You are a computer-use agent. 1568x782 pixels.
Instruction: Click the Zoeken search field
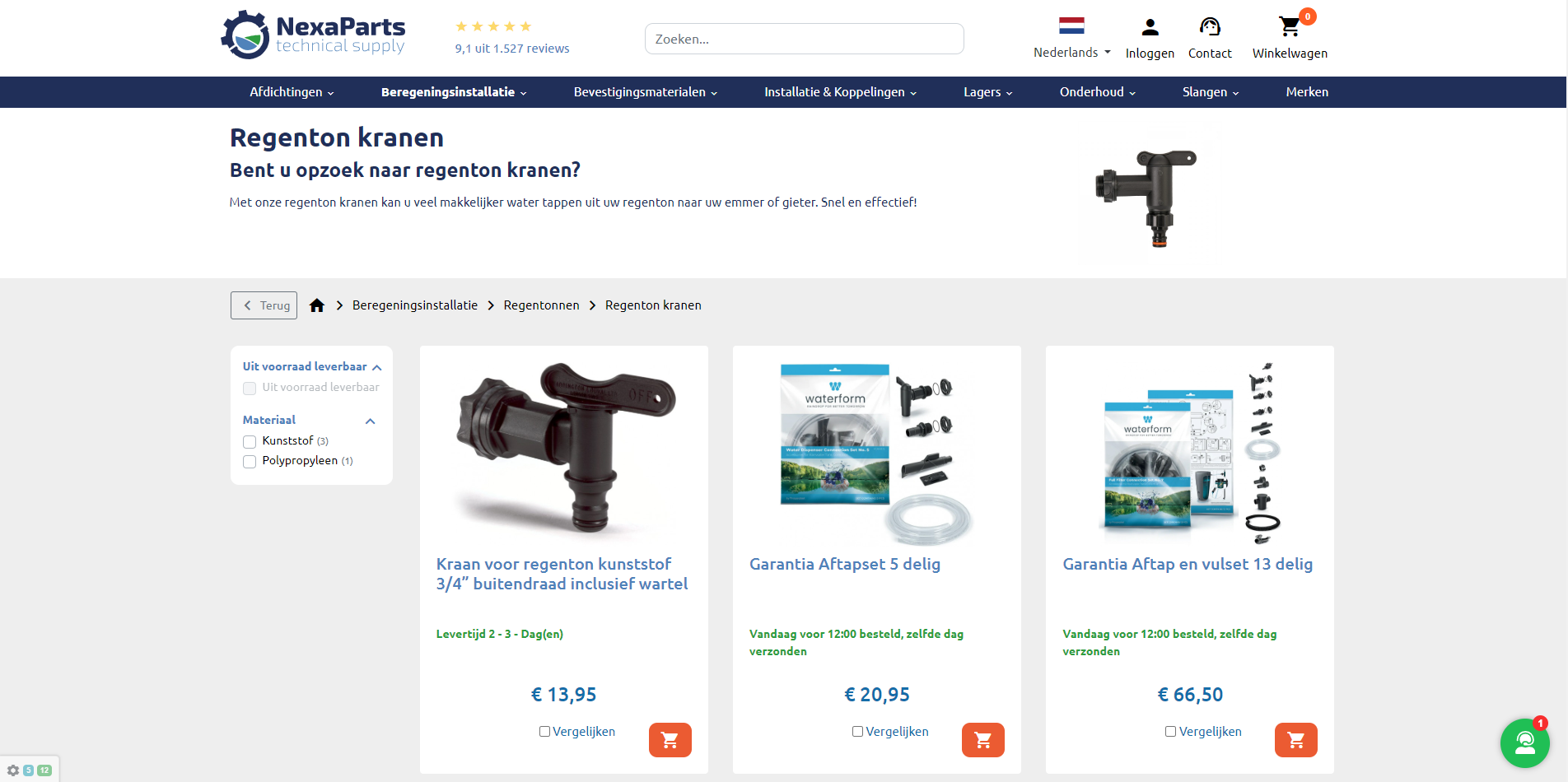[x=804, y=39]
